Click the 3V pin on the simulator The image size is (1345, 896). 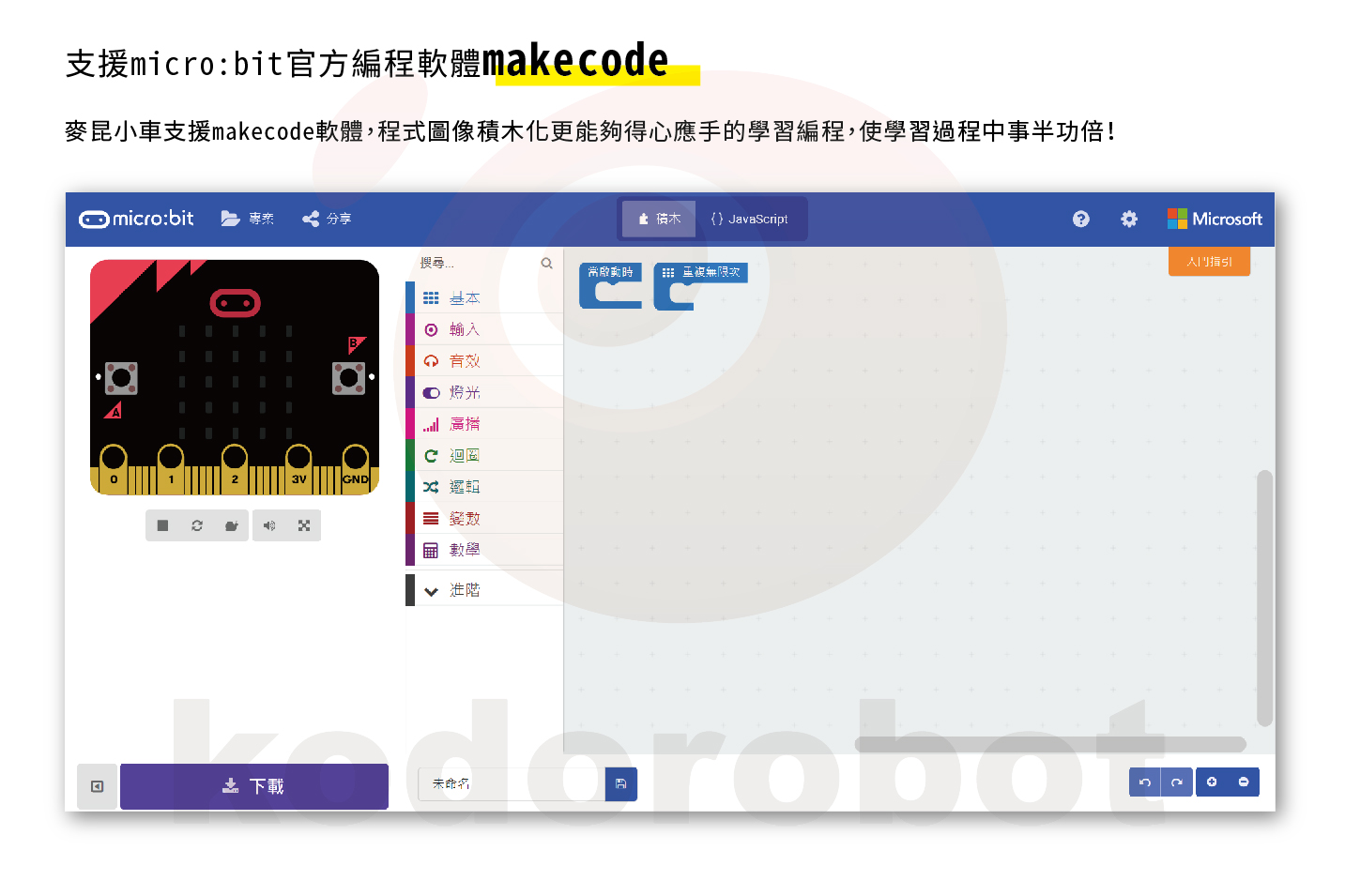298,468
